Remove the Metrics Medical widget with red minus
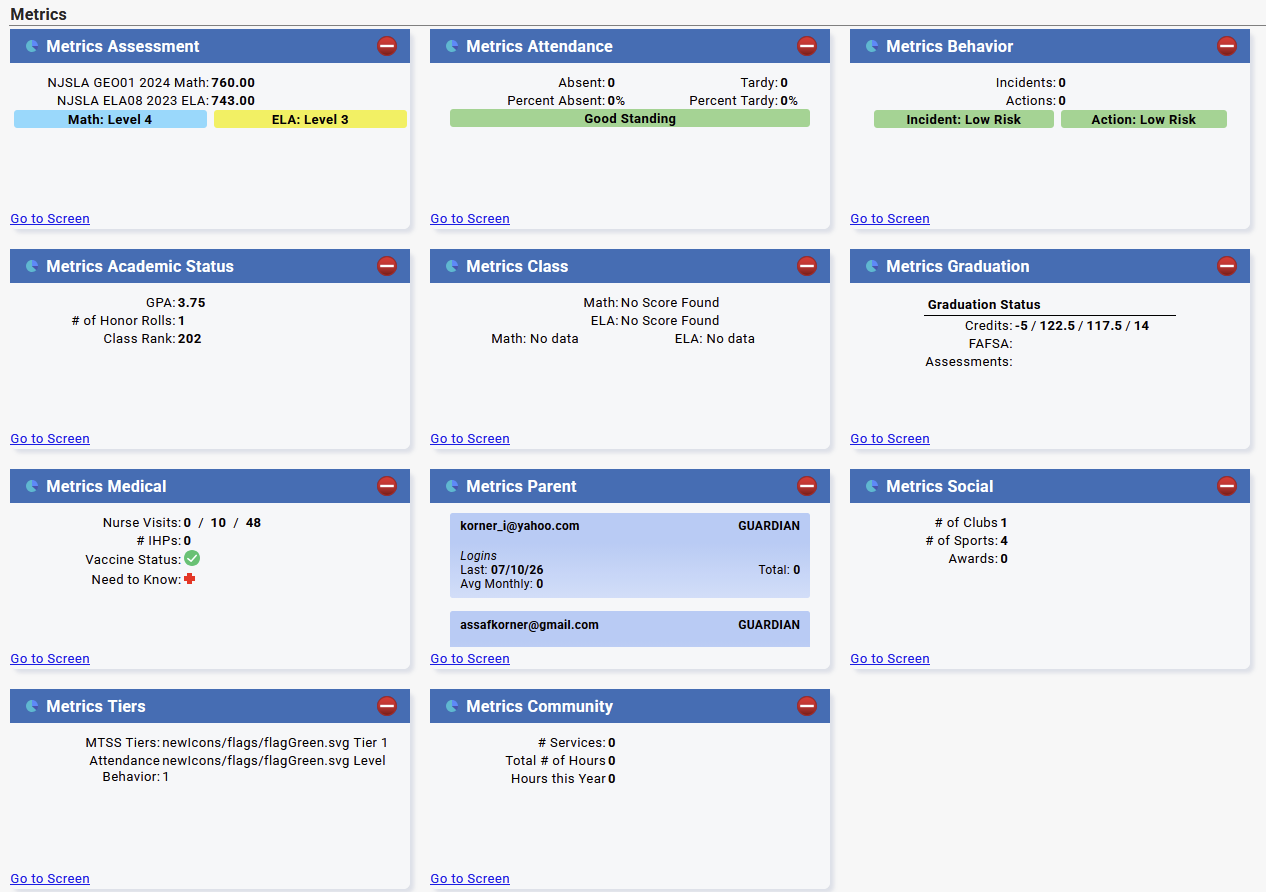Image resolution: width=1266 pixels, height=892 pixels. click(387, 486)
